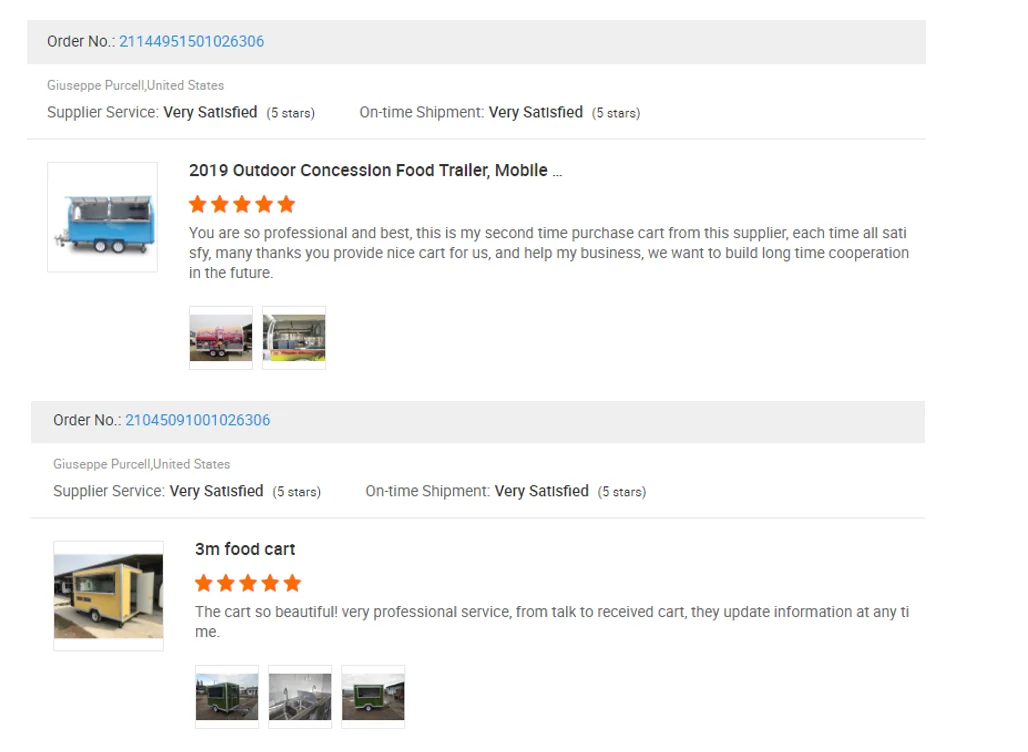
Task: View the middle sink review photo
Action: (x=300, y=697)
